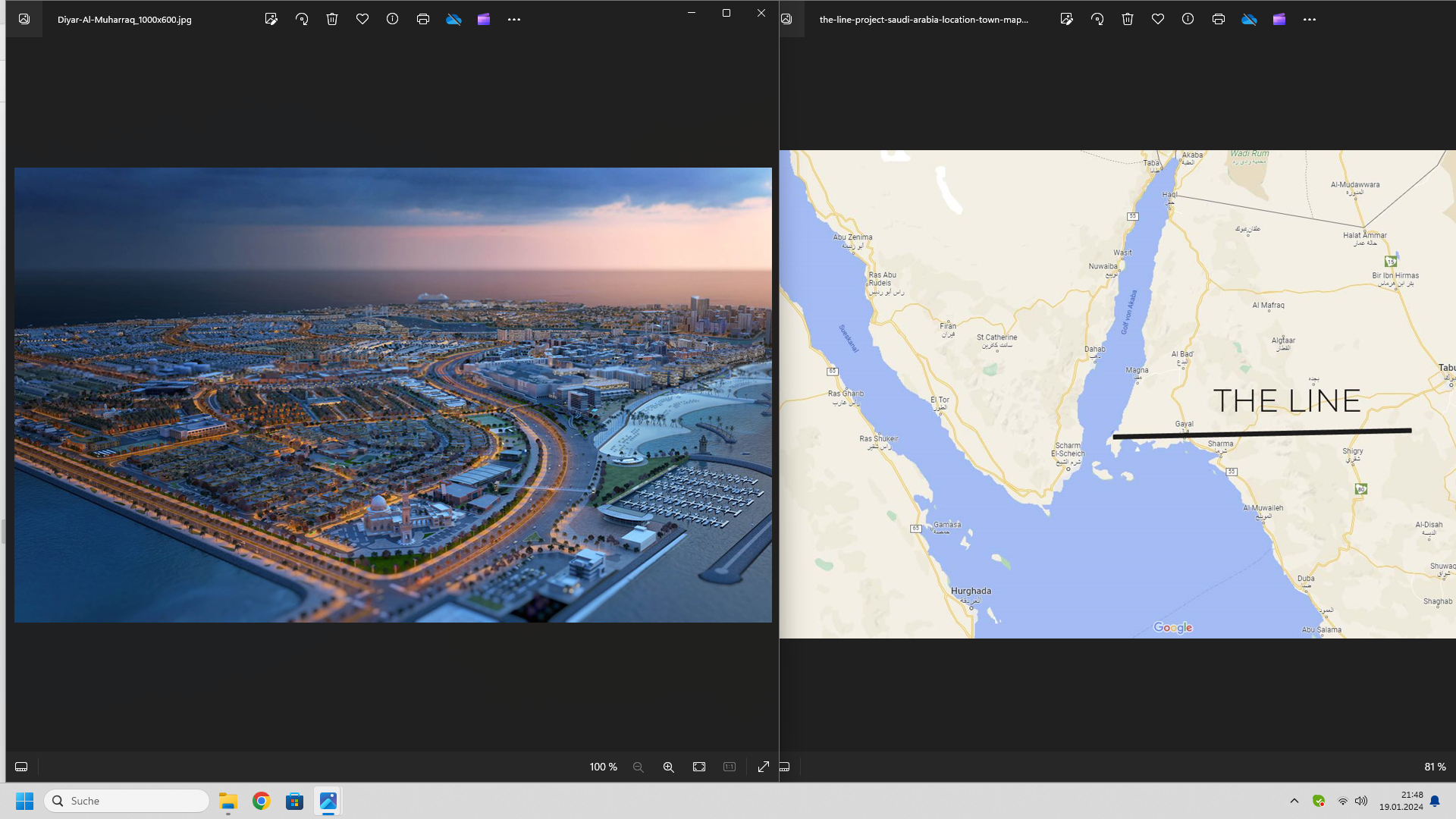Toggle filmstrip in right Photos window
1456x819 pixels.
point(785,767)
